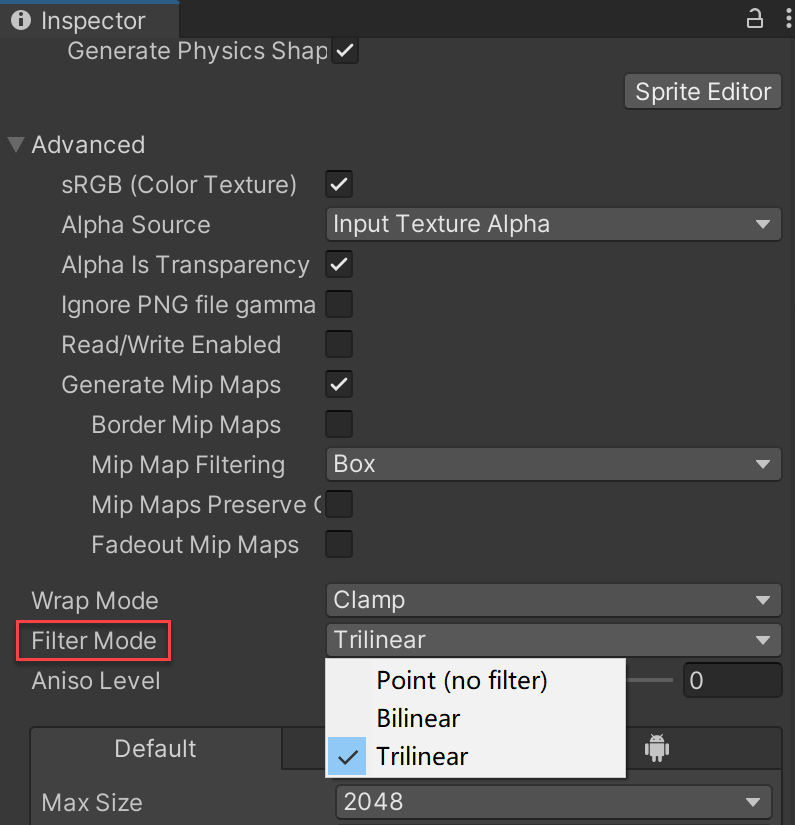Click the Inspector info icon in tab
795x825 pixels.
click(x=21, y=20)
